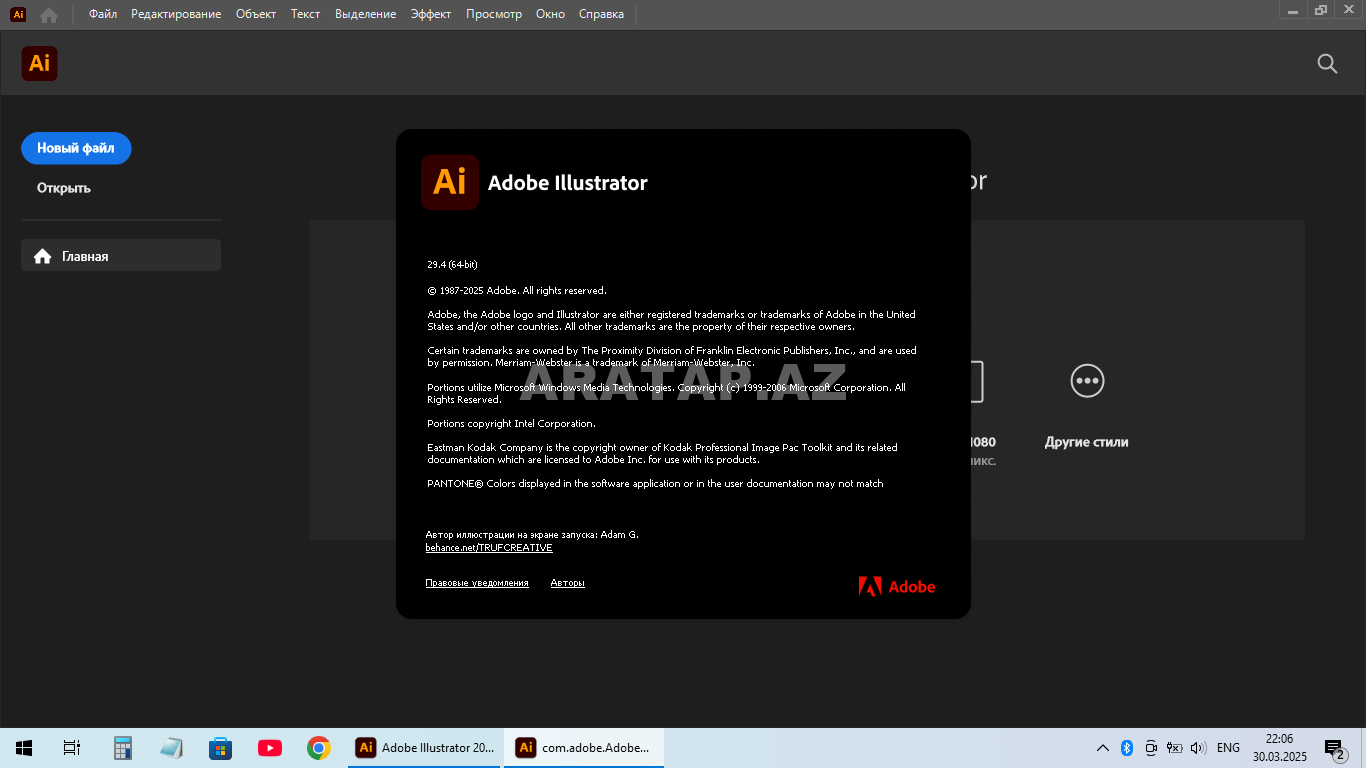
Task: Open the search magnifier icon
Action: [x=1327, y=64]
